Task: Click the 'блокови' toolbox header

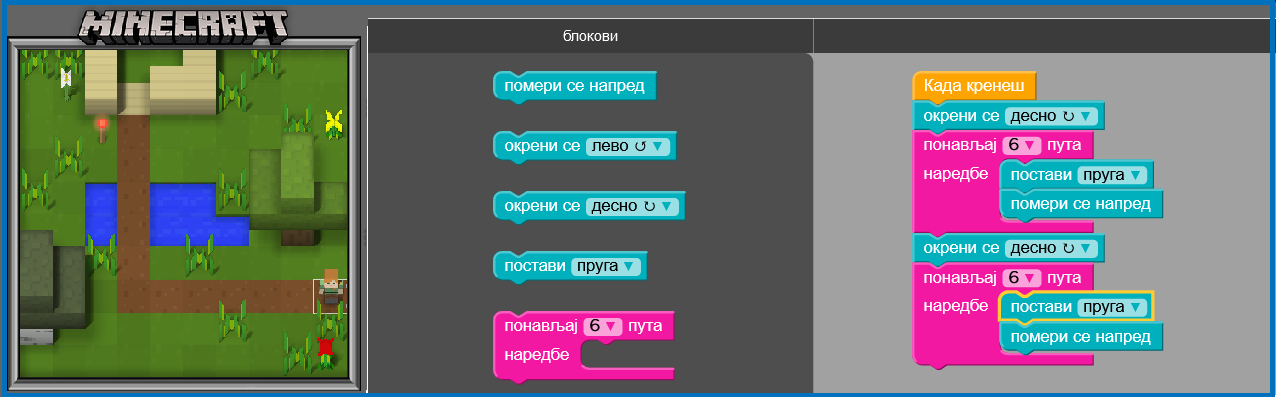Action: point(590,36)
